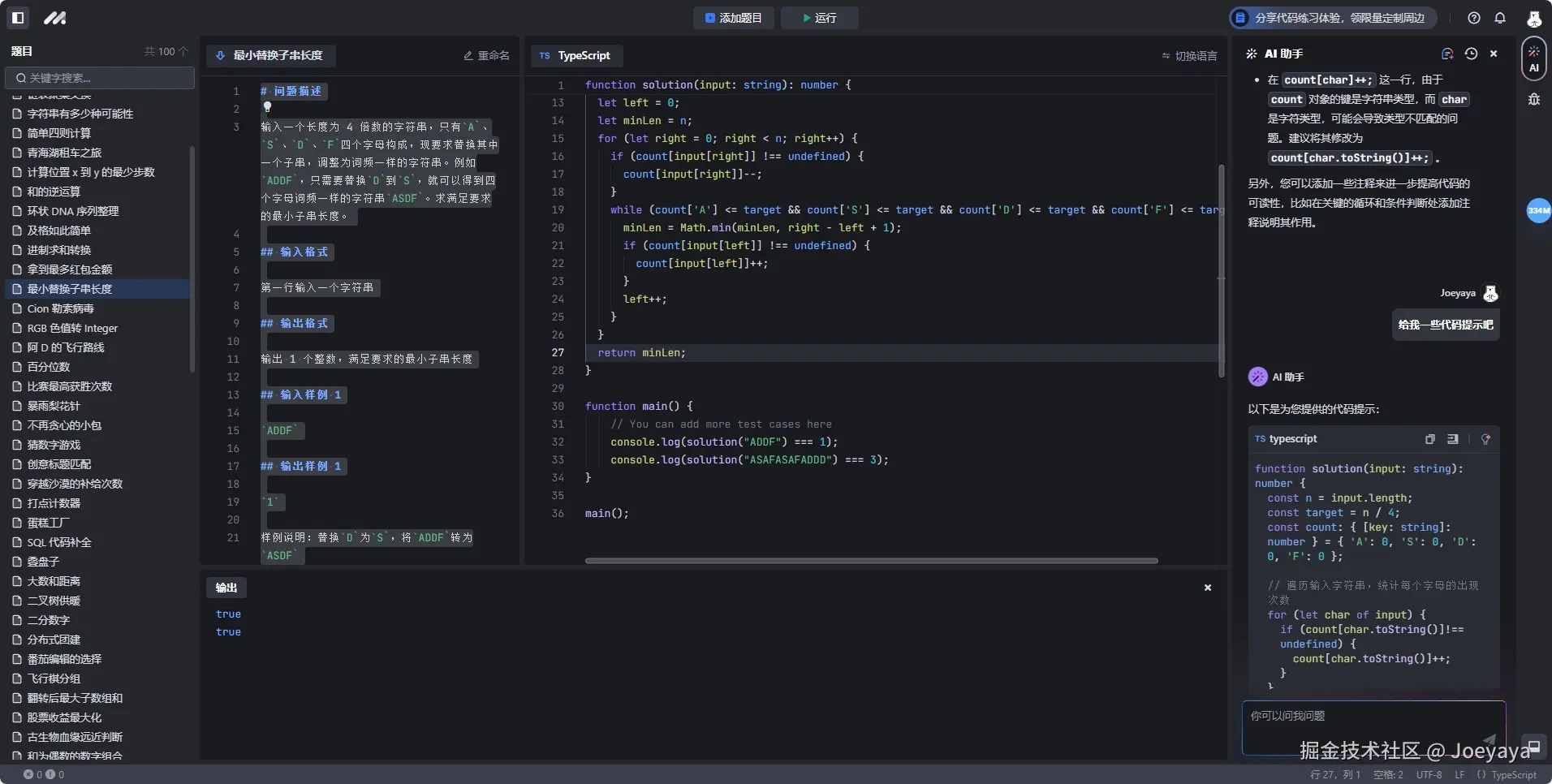Copy the typescript code snippet

pyautogui.click(x=1429, y=439)
